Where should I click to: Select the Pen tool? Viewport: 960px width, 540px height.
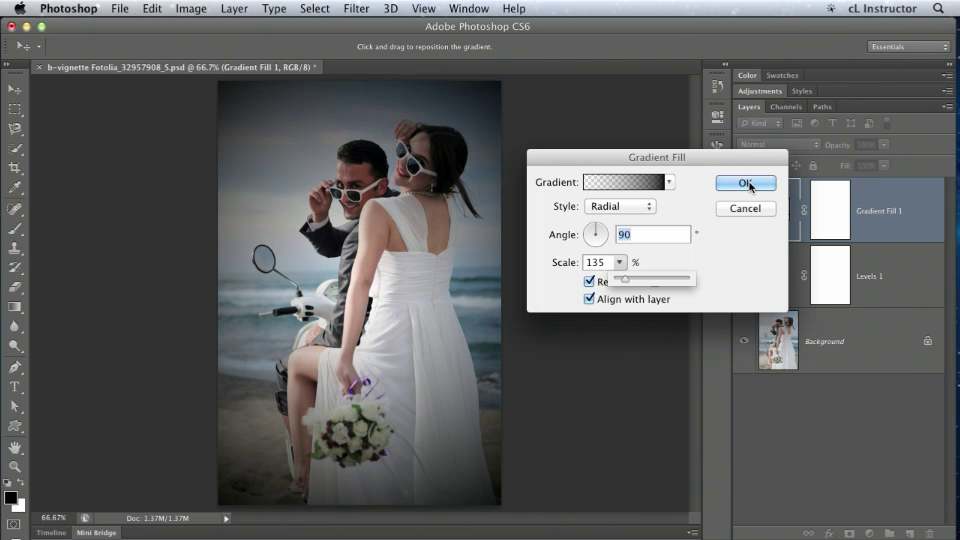(x=15, y=367)
